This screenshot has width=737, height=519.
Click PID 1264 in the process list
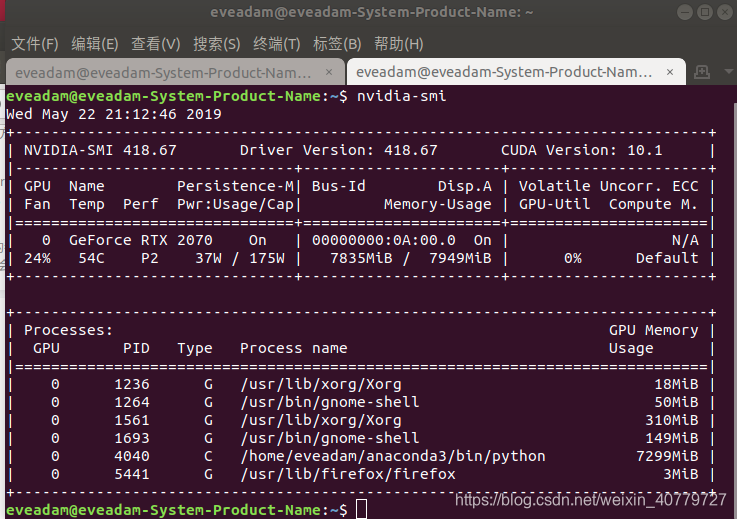pos(132,402)
